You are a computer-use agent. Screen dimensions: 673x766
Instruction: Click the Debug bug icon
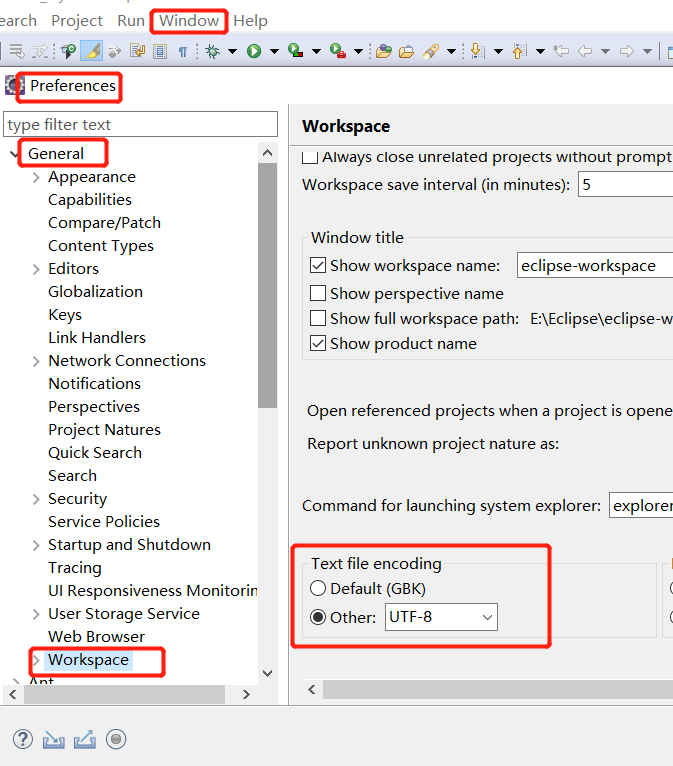[213, 51]
